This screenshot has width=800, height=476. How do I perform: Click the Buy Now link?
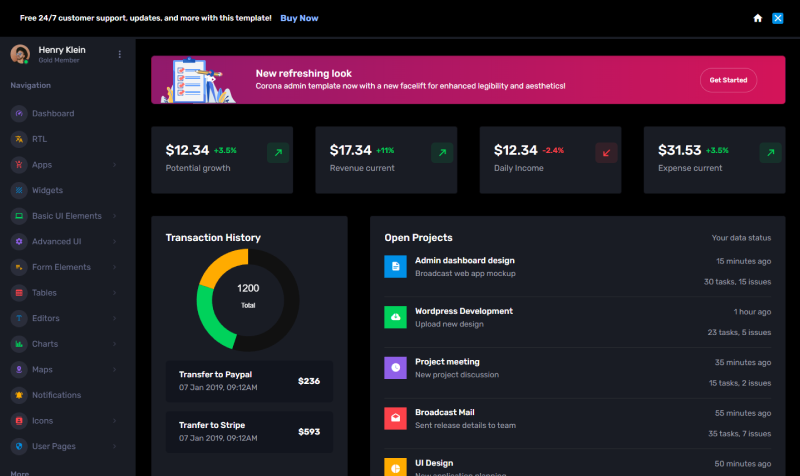click(x=299, y=18)
